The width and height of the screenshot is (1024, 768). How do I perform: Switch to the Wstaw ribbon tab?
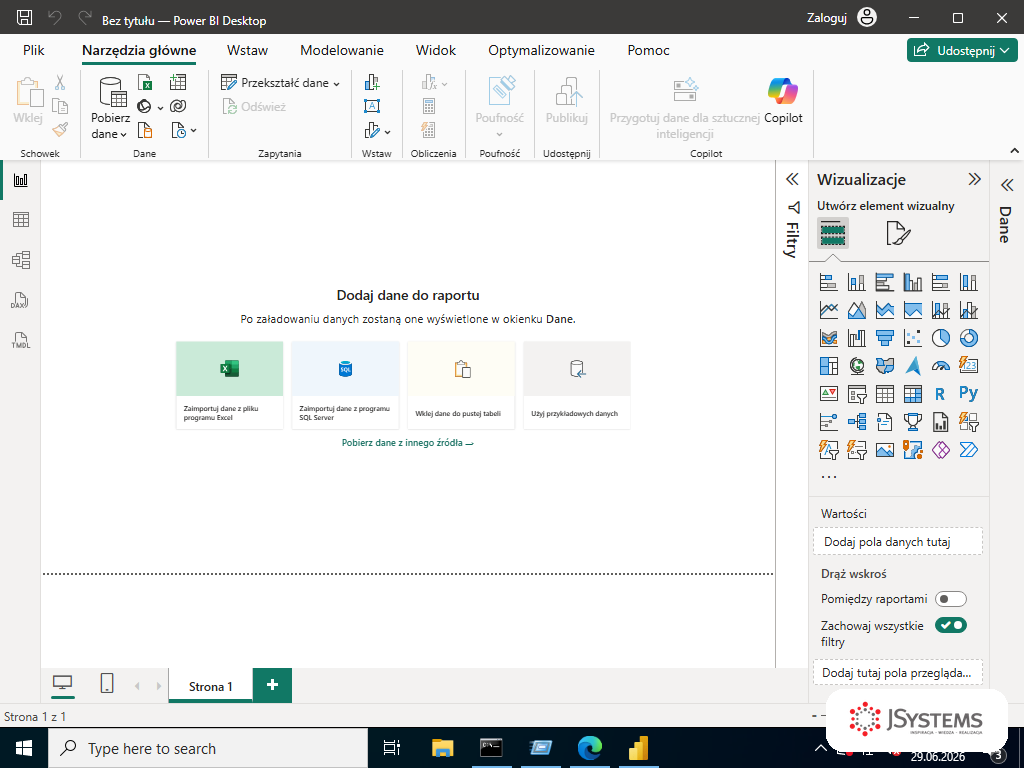[248, 50]
